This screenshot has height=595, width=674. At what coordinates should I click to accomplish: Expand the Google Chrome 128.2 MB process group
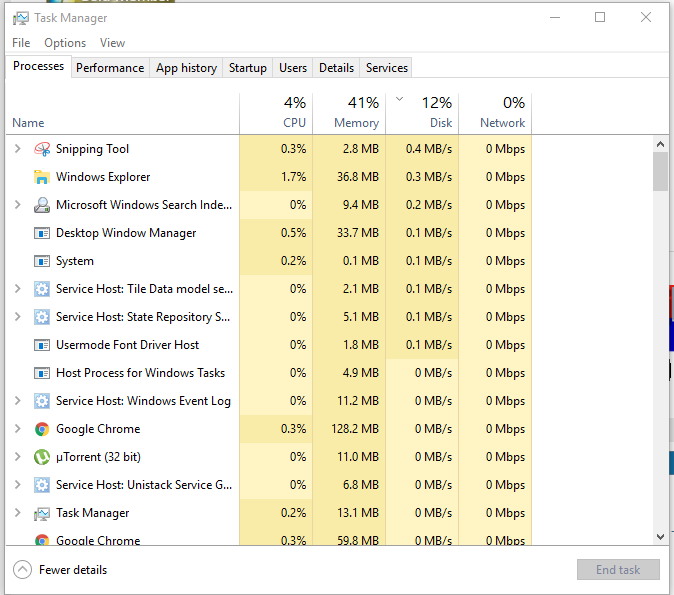tap(18, 429)
